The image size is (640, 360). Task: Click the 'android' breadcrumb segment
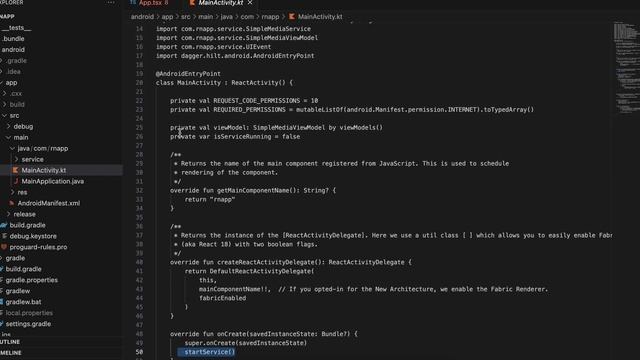pyautogui.click(x=142, y=17)
